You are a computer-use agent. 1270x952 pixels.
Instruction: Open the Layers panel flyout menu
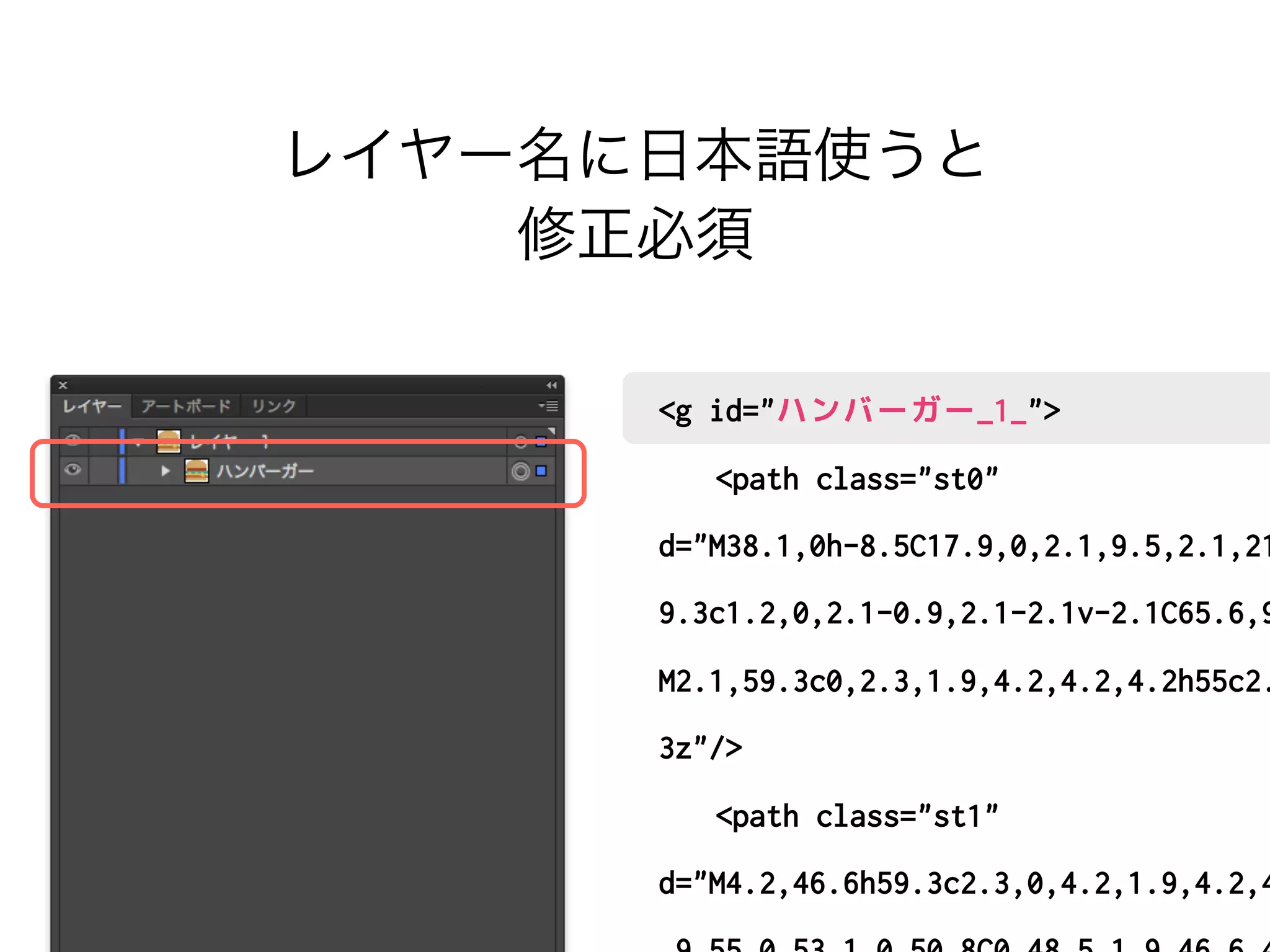click(x=549, y=406)
